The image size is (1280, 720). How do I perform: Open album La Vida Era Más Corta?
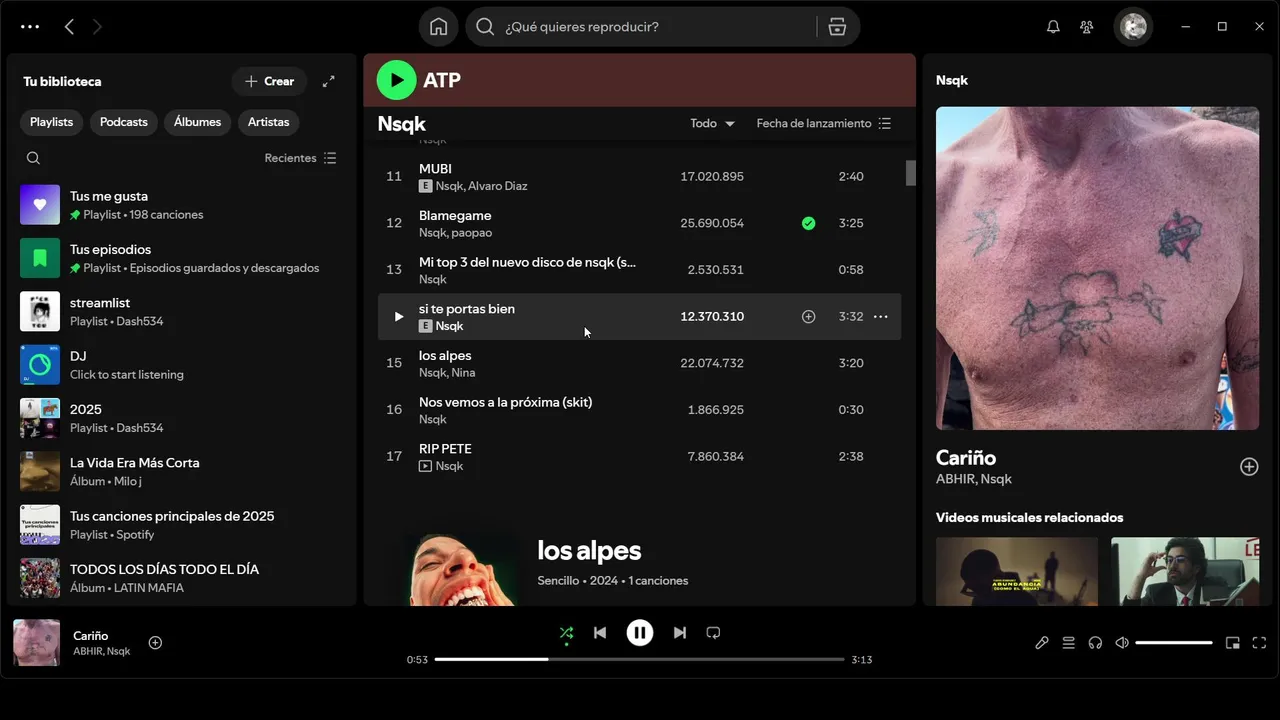pos(182,471)
